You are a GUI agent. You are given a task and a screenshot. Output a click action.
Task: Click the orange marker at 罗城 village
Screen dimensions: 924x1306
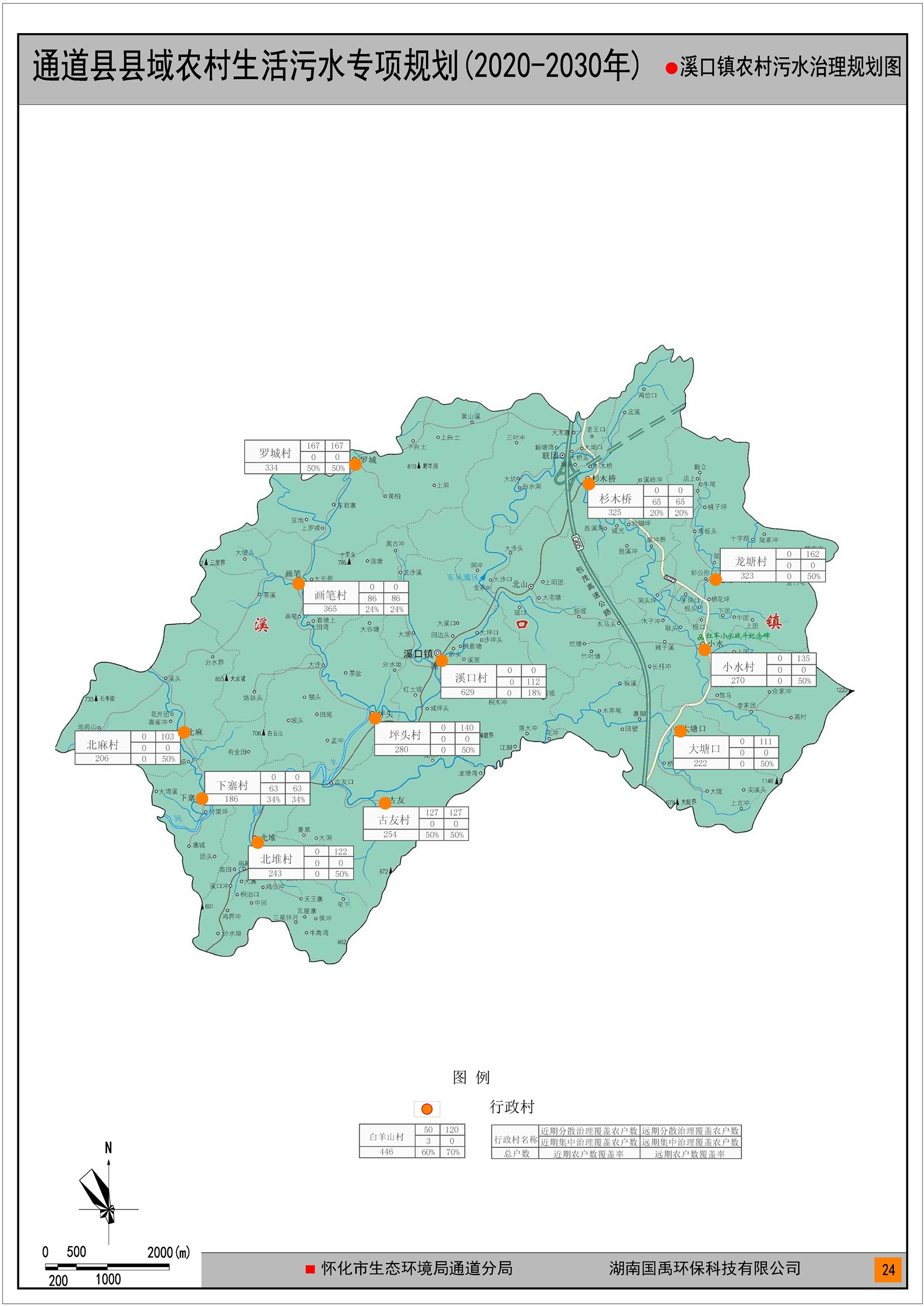(356, 464)
